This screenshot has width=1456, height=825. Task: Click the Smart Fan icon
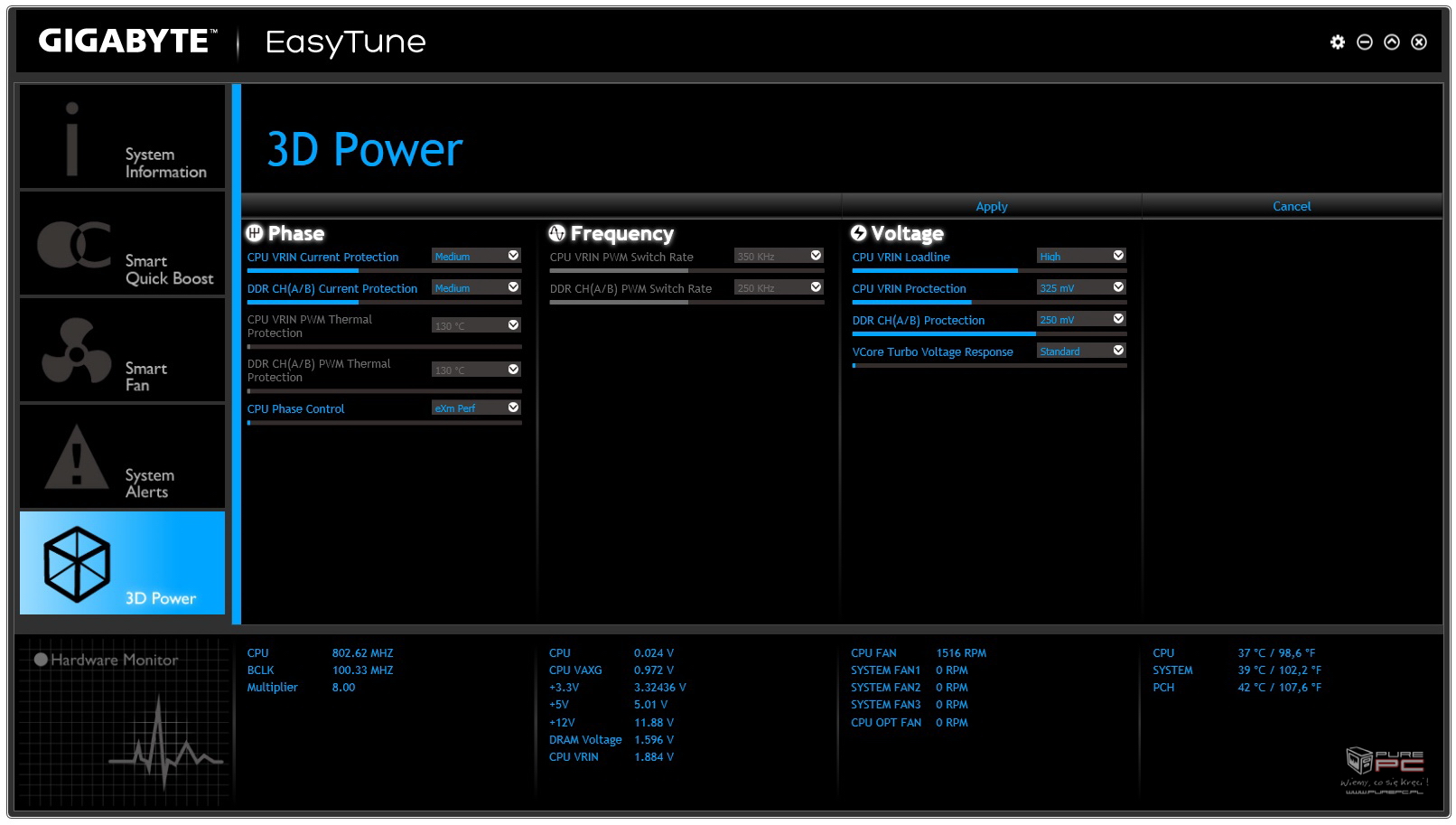click(x=76, y=351)
